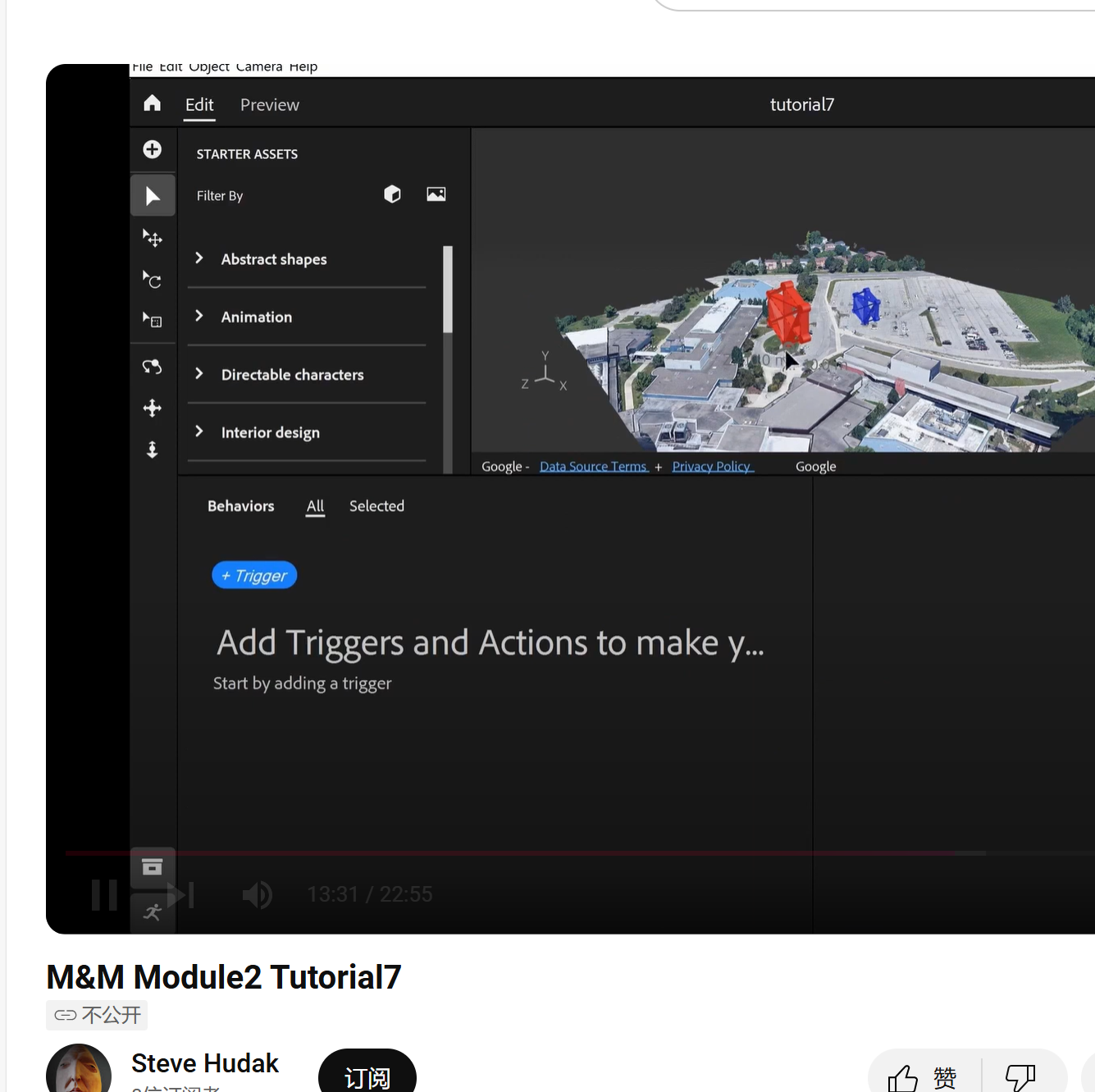The height and width of the screenshot is (1092, 1095).
Task: Open the Object menu
Action: [210, 66]
